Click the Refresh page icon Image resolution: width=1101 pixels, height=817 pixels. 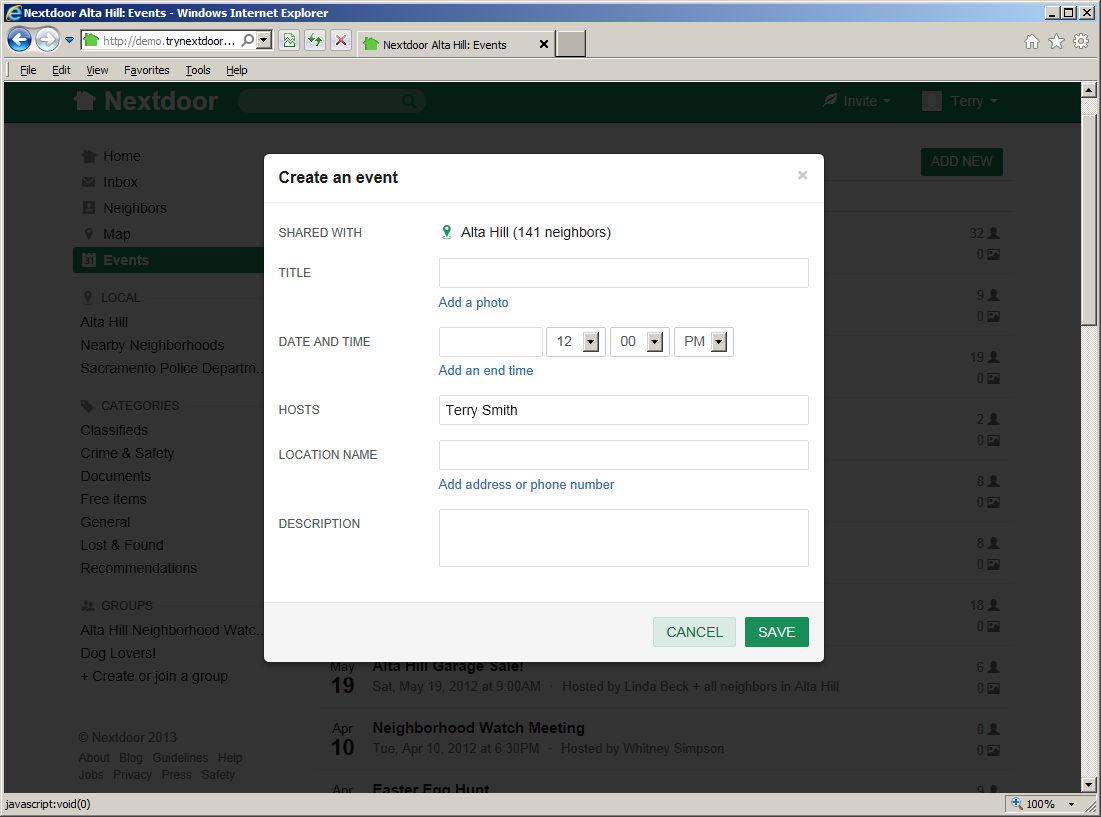(315, 41)
